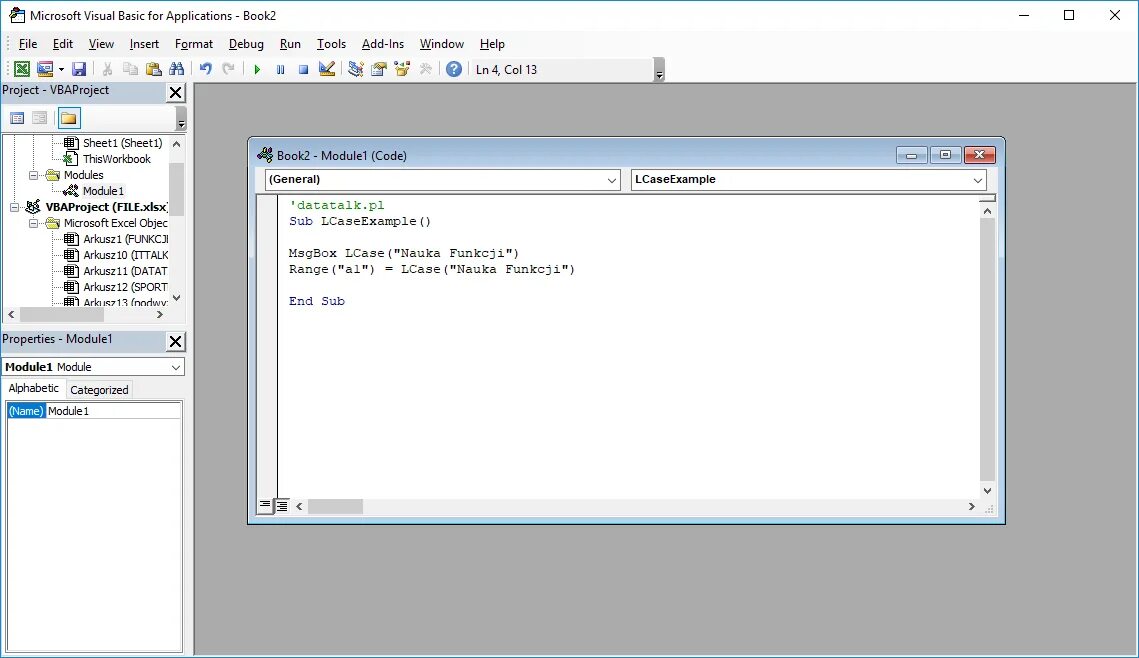
Task: Click the Copy icon in toolbar
Action: pyautogui.click(x=130, y=69)
